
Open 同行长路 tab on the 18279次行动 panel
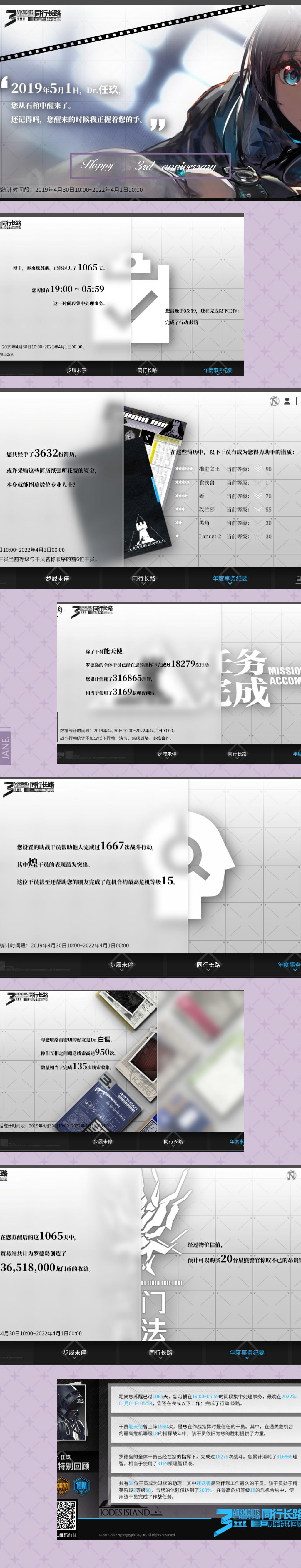coord(237,754)
